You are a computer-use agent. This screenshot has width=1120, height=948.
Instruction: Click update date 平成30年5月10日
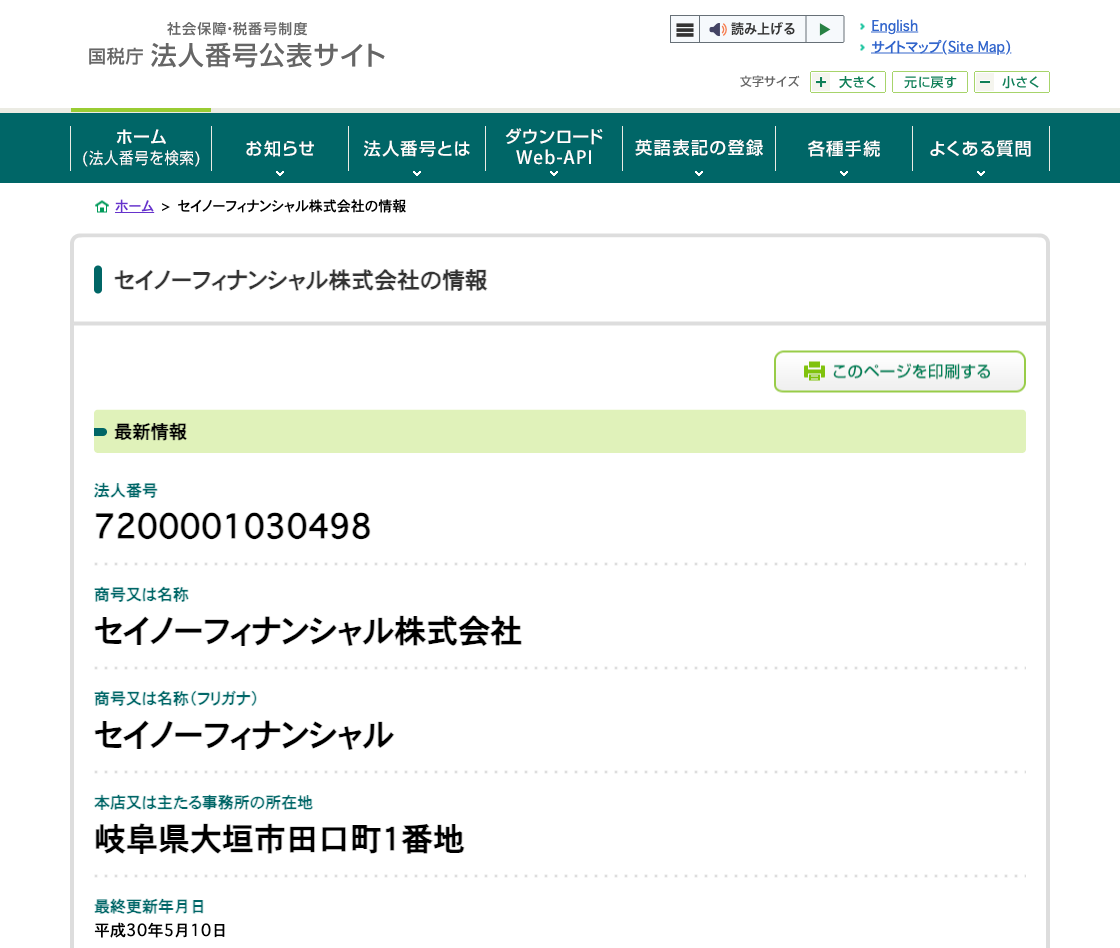161,930
